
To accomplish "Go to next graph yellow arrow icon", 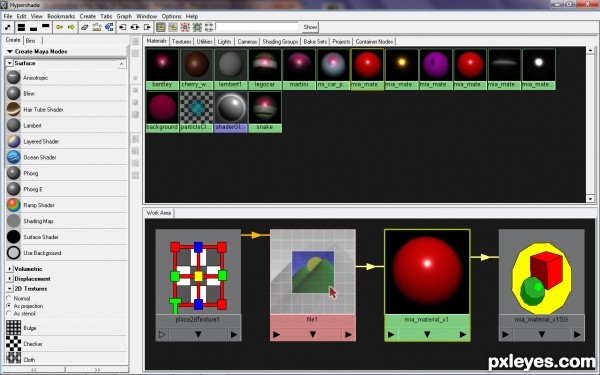I will [x=71, y=27].
